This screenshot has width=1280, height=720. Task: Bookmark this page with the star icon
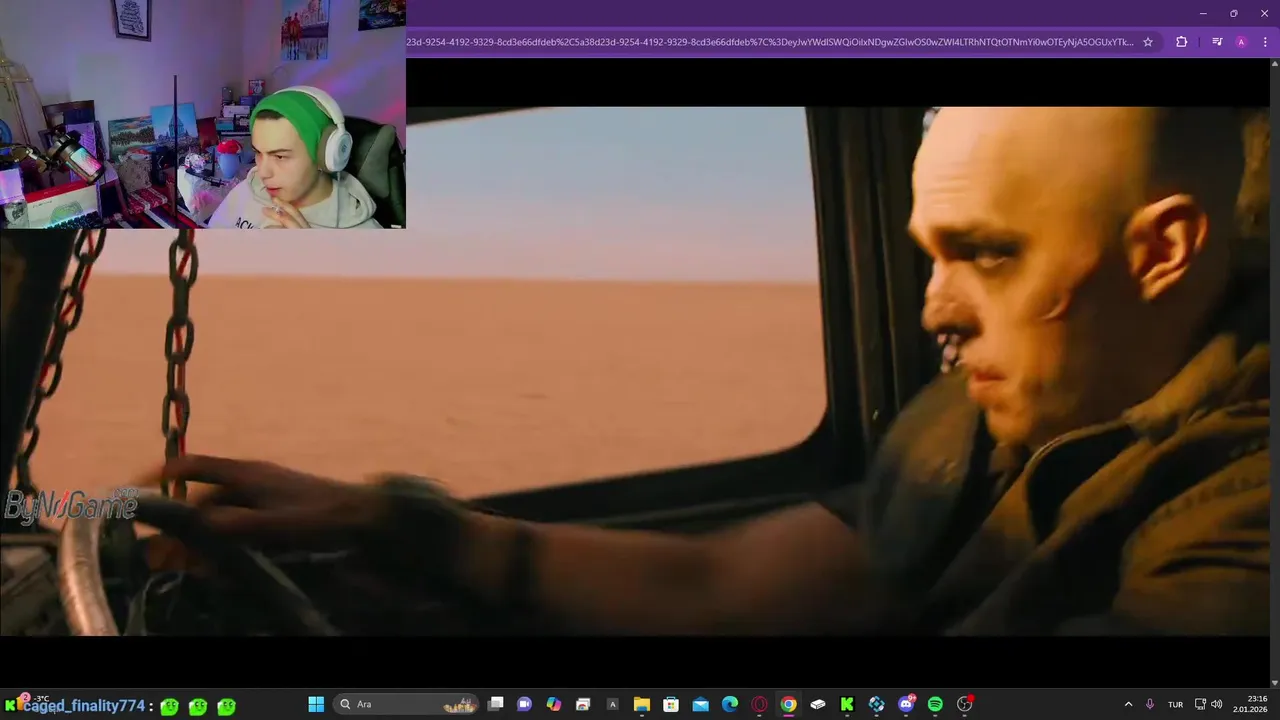(1148, 42)
